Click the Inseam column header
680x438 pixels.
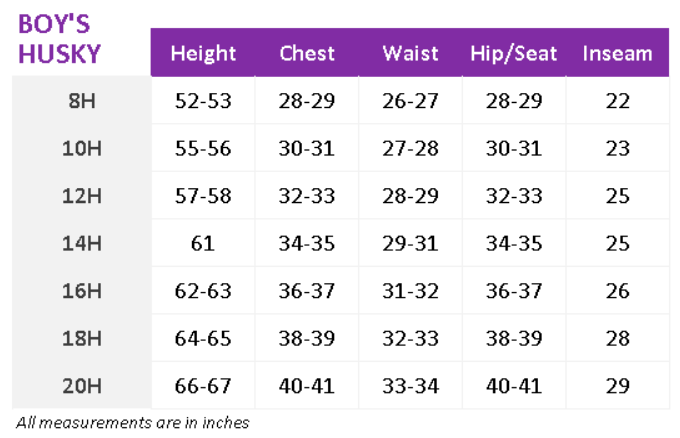[617, 54]
